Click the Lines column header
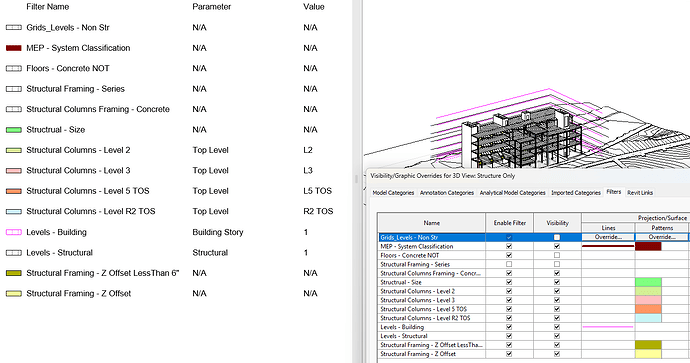690x363 pixels. 608,228
